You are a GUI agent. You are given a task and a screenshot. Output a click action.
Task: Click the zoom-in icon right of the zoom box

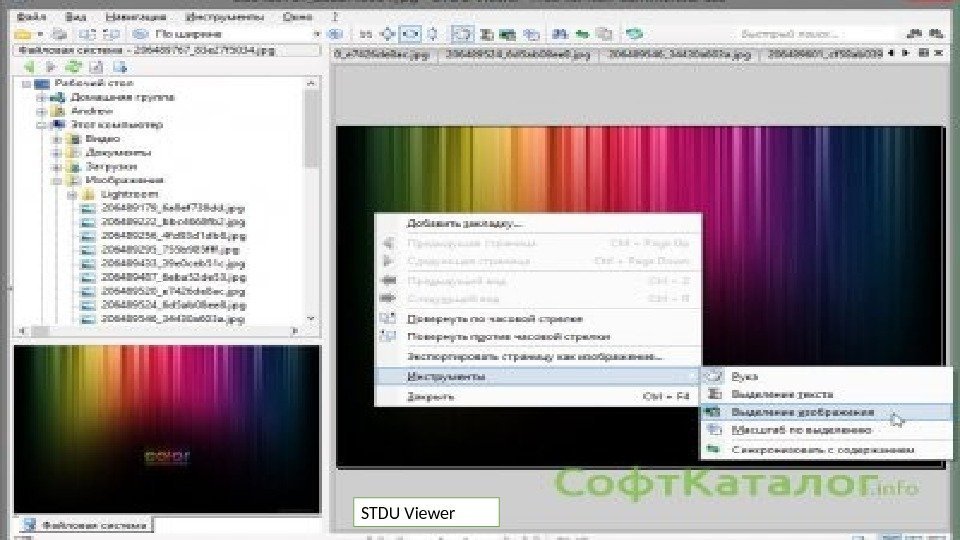point(336,34)
